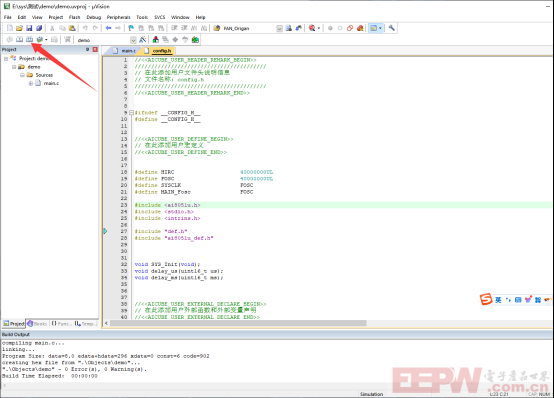Open the Peripherals menu
The width and height of the screenshot is (554, 398).
pos(118,17)
